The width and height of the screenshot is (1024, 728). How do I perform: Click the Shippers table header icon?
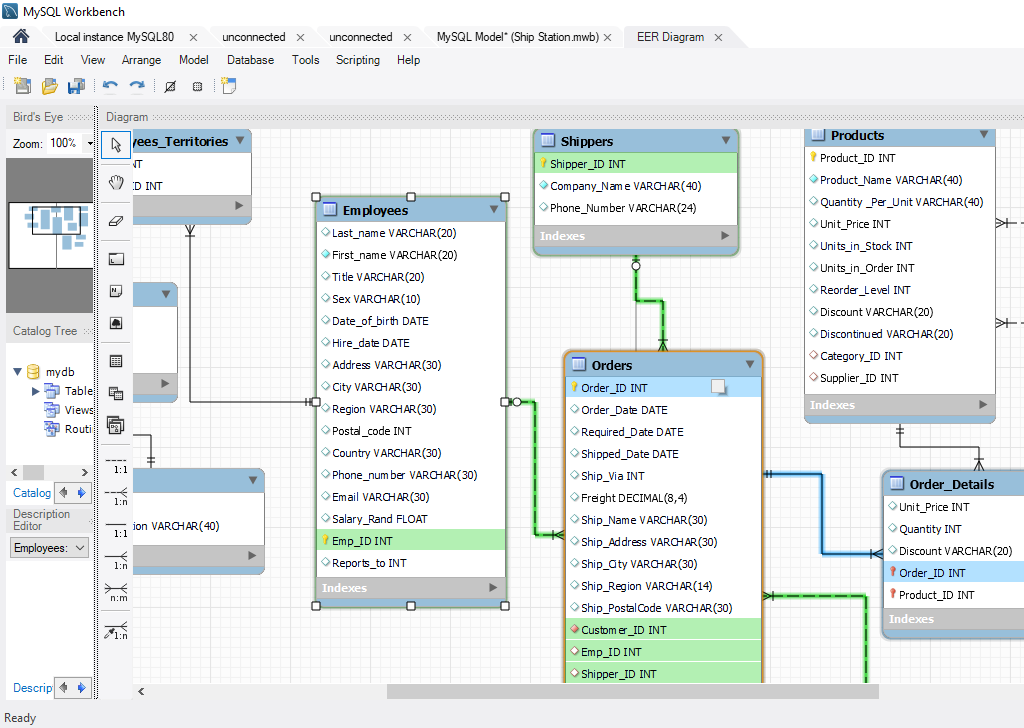click(x=548, y=140)
